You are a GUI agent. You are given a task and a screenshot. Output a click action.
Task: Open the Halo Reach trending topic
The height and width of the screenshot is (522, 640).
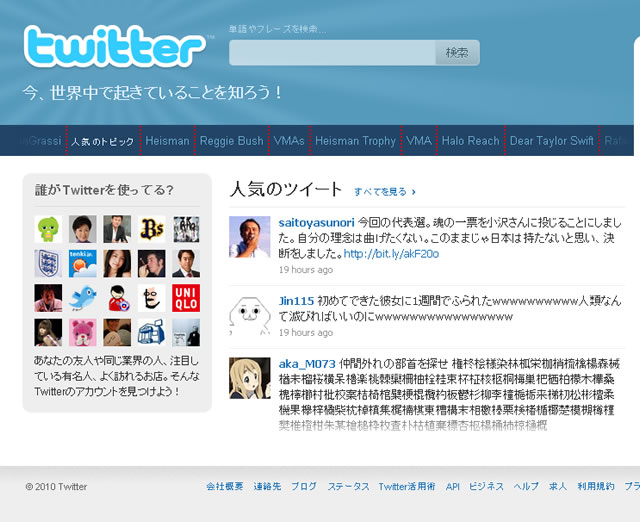[471, 141]
